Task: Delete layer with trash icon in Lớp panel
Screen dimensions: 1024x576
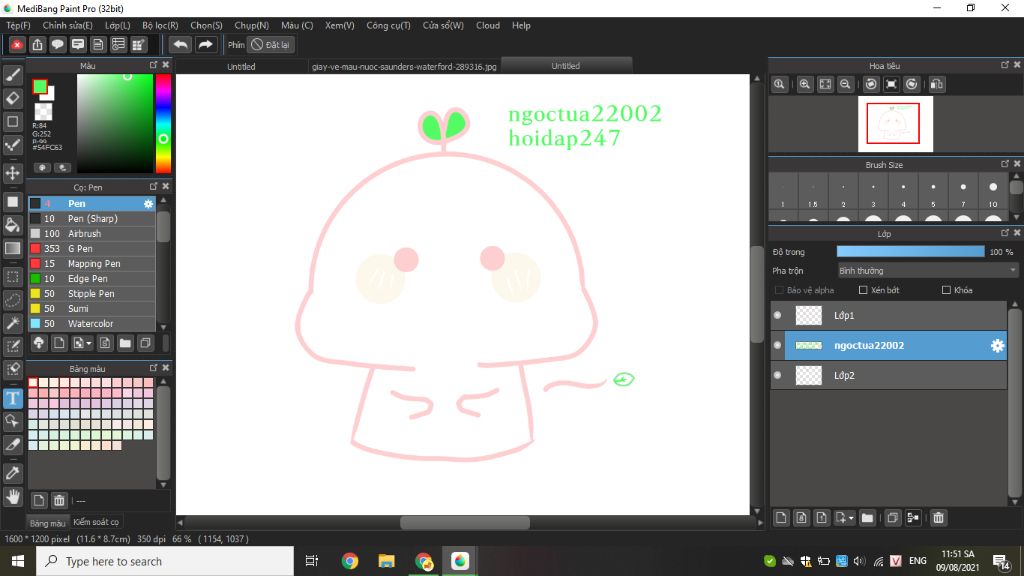Action: click(938, 518)
